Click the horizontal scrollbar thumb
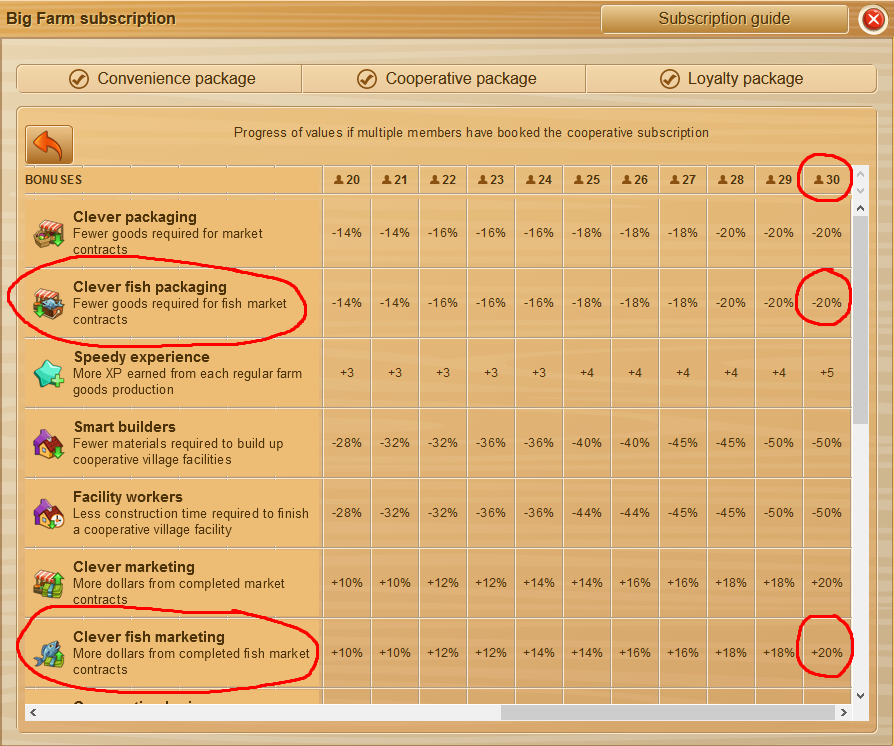Viewport: 894px width, 746px height. [668, 712]
